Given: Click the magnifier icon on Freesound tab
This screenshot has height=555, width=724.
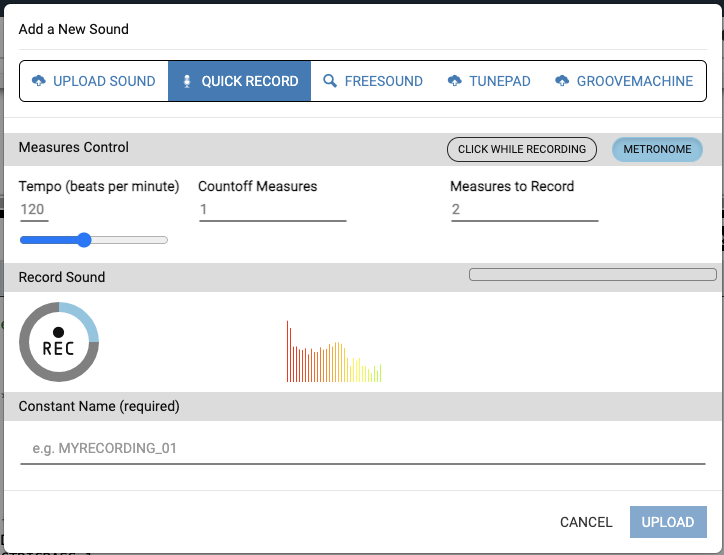Looking at the screenshot, I should coord(330,81).
